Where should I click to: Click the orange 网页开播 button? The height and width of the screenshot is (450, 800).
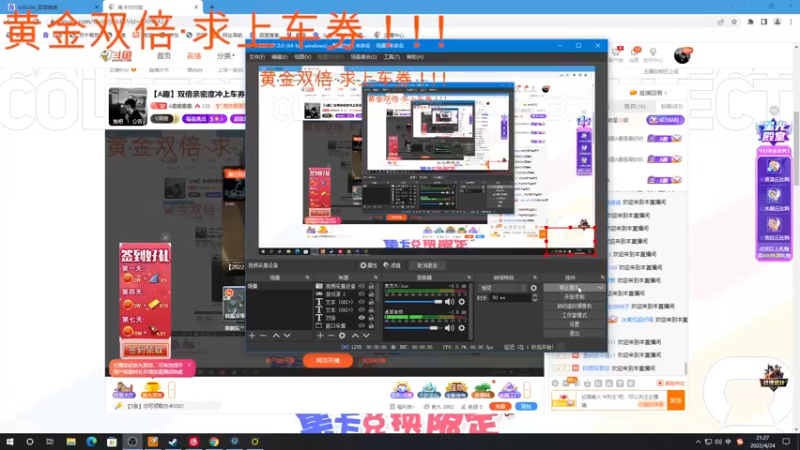coord(328,361)
